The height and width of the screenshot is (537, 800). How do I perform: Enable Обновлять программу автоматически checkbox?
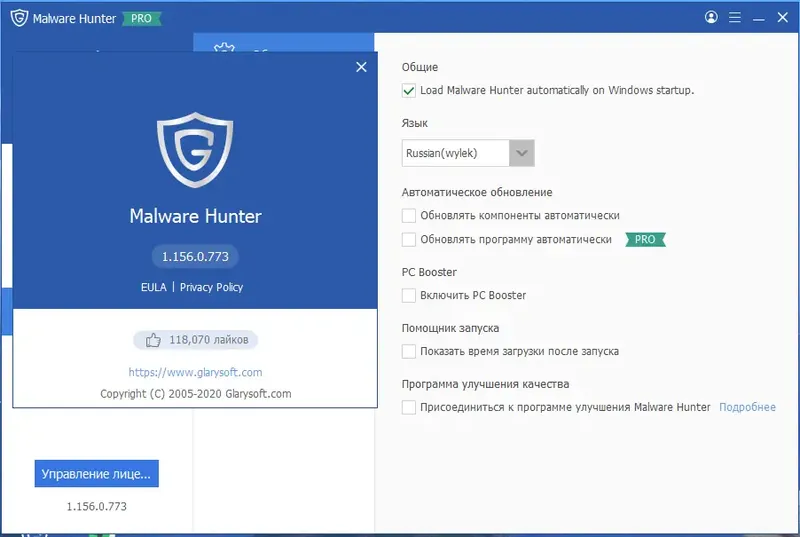409,239
